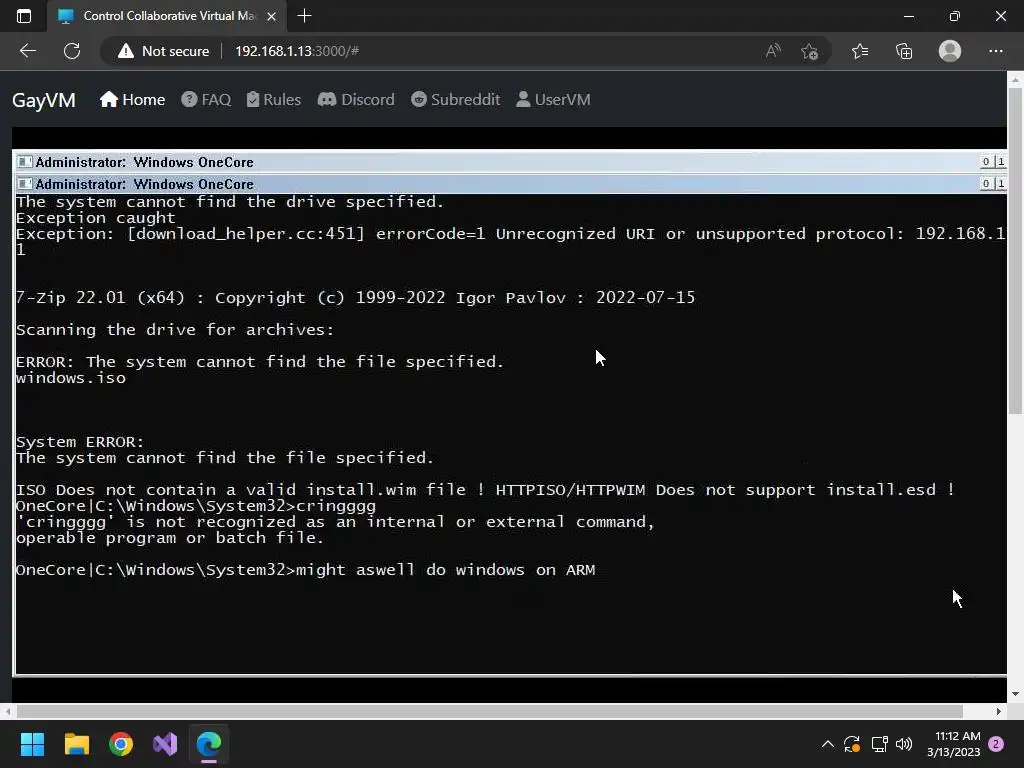The image size is (1024, 768).
Task: Open the browser profile avatar
Action: [950, 51]
